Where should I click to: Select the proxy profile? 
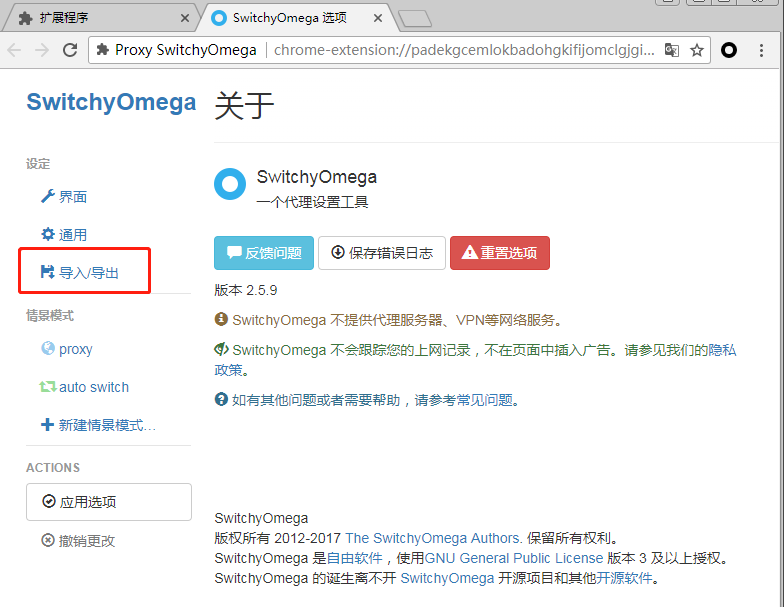pos(67,348)
